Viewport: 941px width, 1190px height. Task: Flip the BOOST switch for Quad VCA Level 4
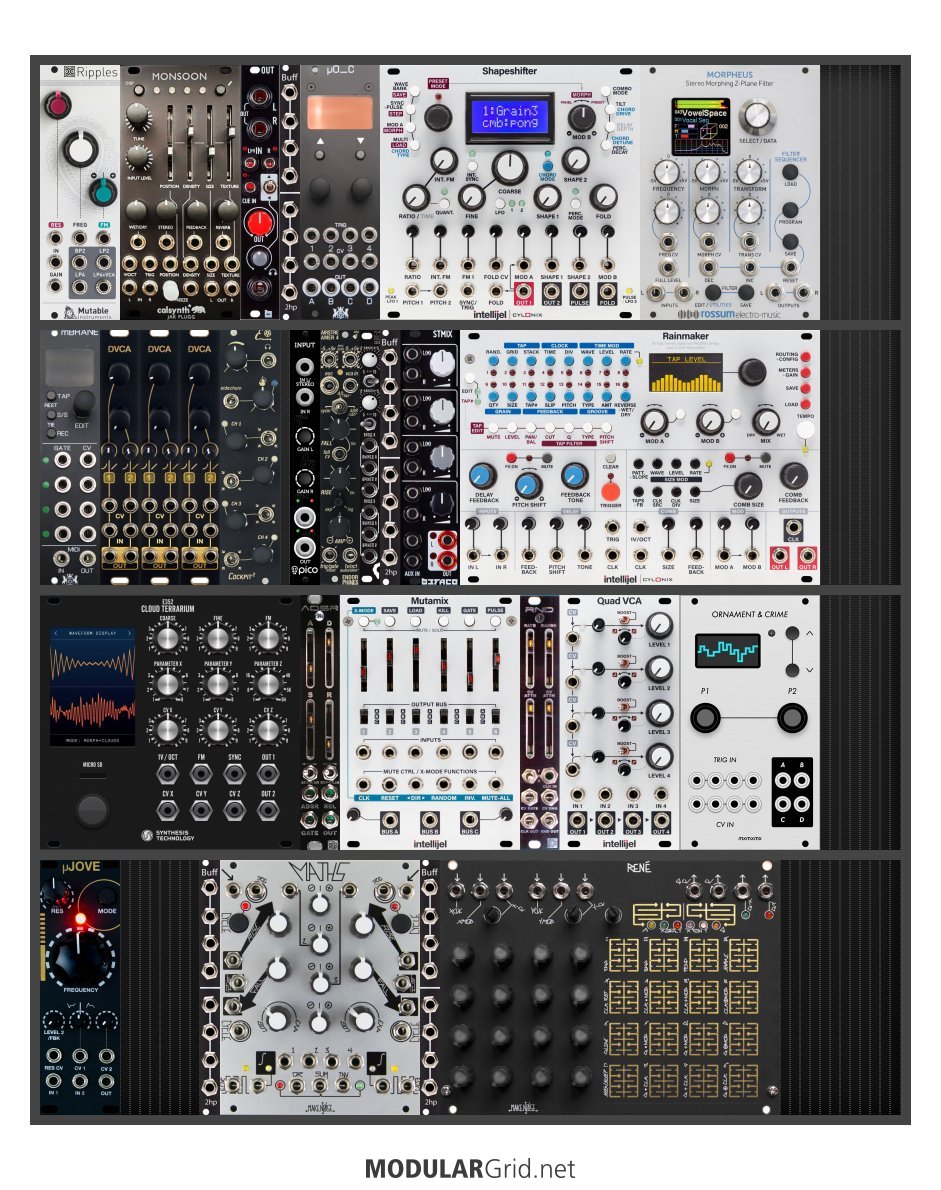click(x=625, y=751)
